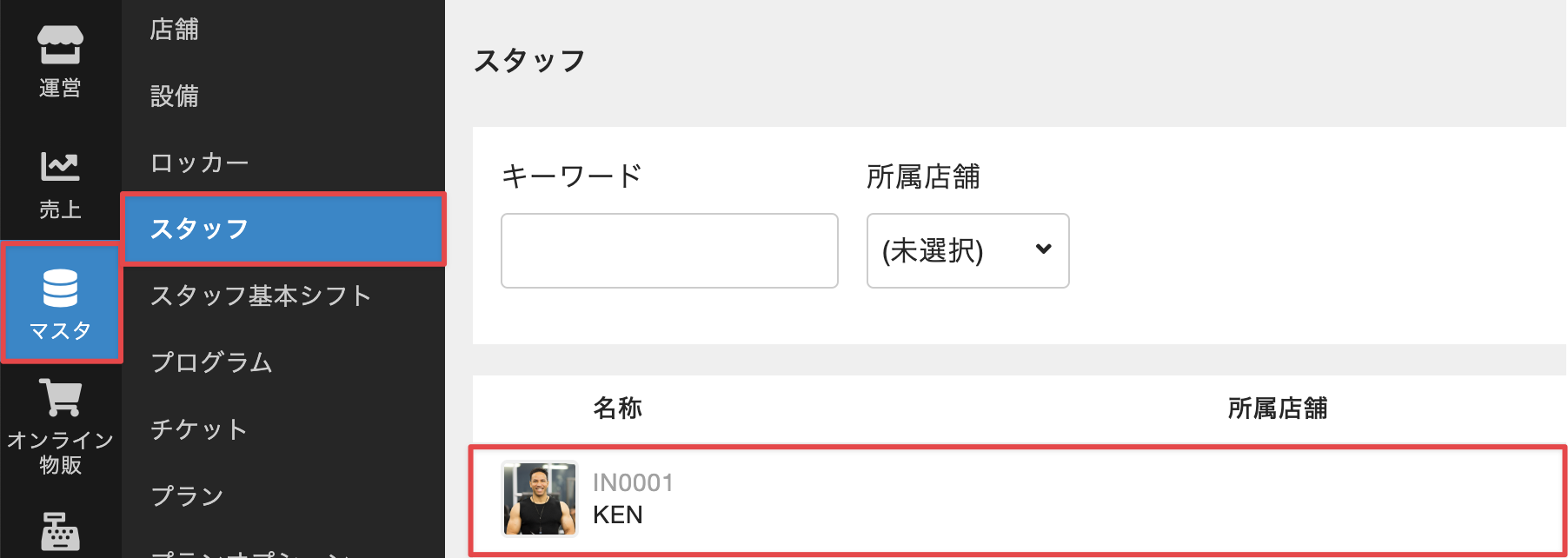Click the キーワード search input field
Screen dimensions: 1568x558
click(669, 250)
